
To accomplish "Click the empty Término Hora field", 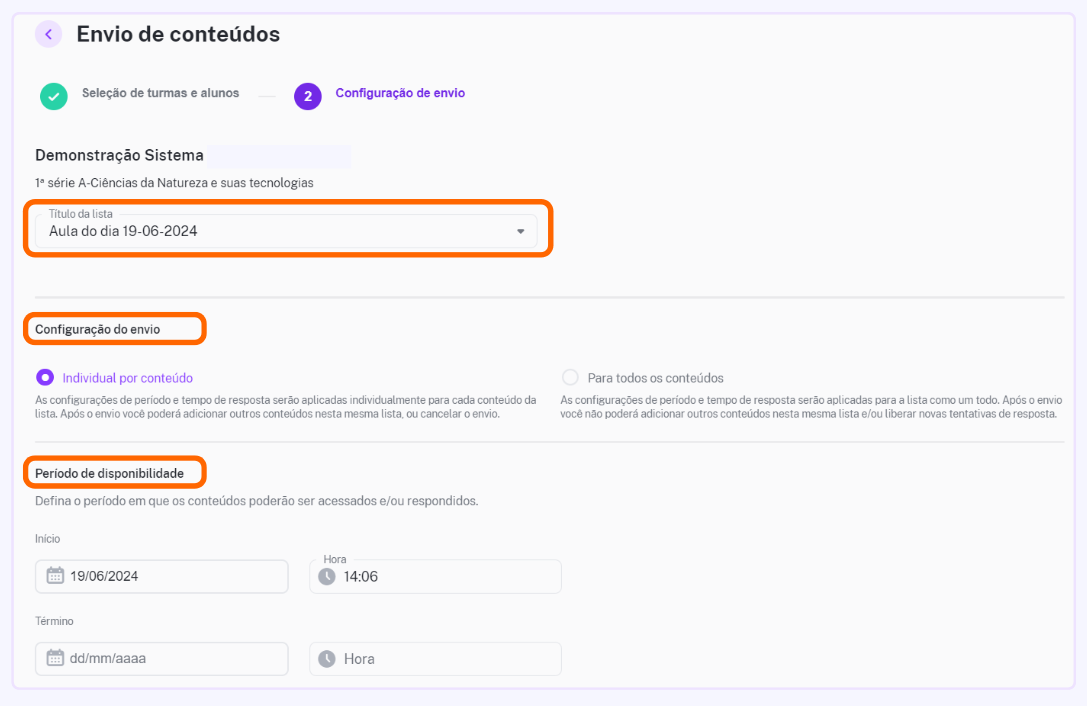I will (435, 659).
